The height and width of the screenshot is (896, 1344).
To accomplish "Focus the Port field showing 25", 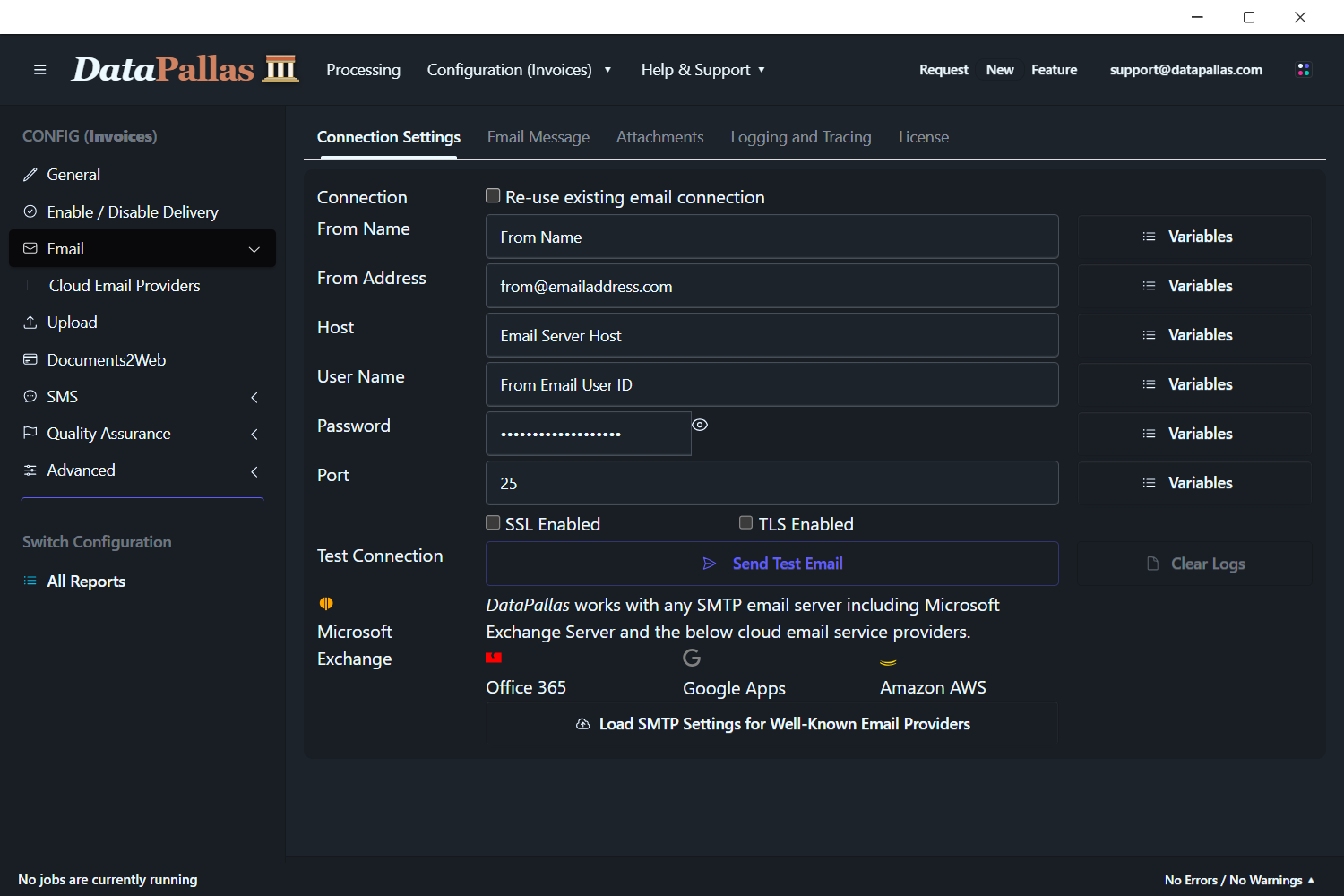I will click(x=772, y=483).
